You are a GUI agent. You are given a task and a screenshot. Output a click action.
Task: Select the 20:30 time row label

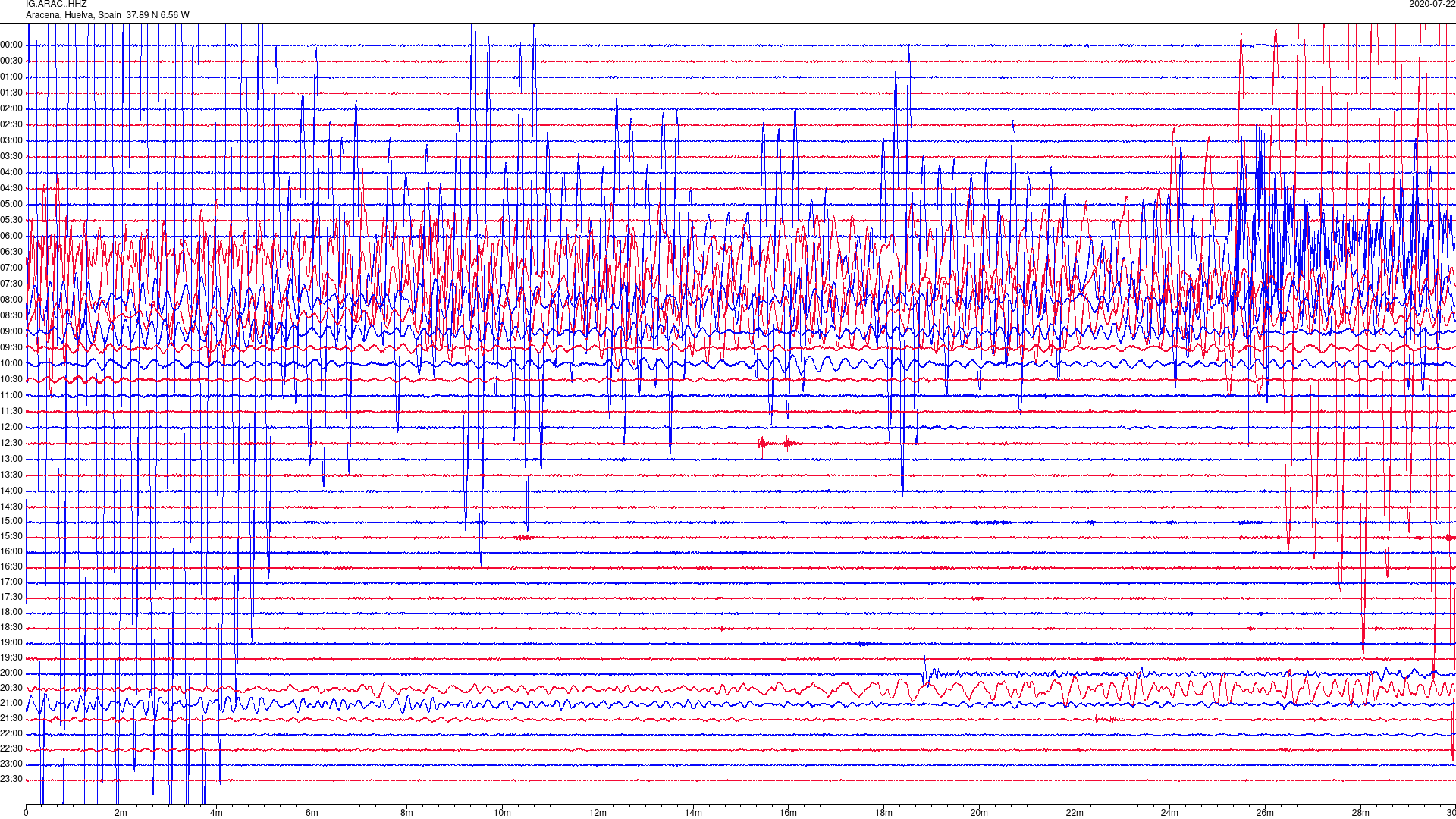coord(11,689)
